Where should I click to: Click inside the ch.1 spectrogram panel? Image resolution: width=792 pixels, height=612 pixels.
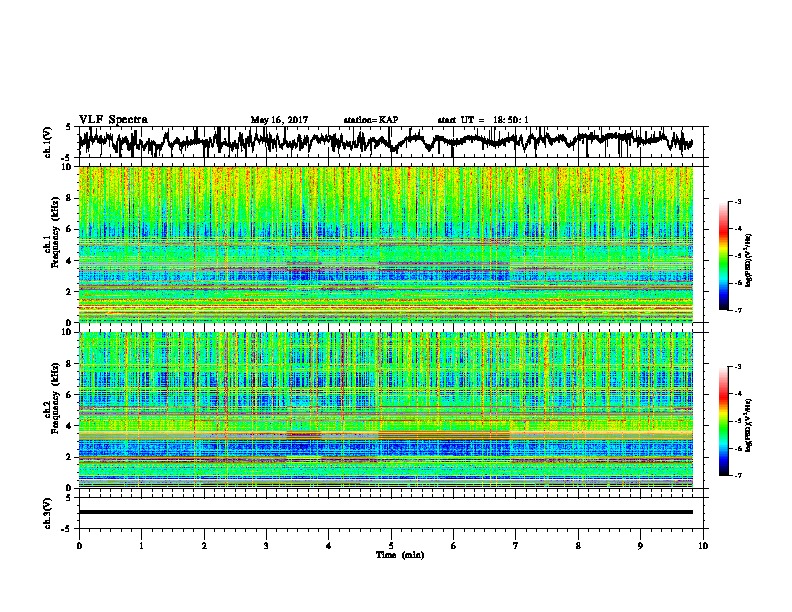click(385, 244)
